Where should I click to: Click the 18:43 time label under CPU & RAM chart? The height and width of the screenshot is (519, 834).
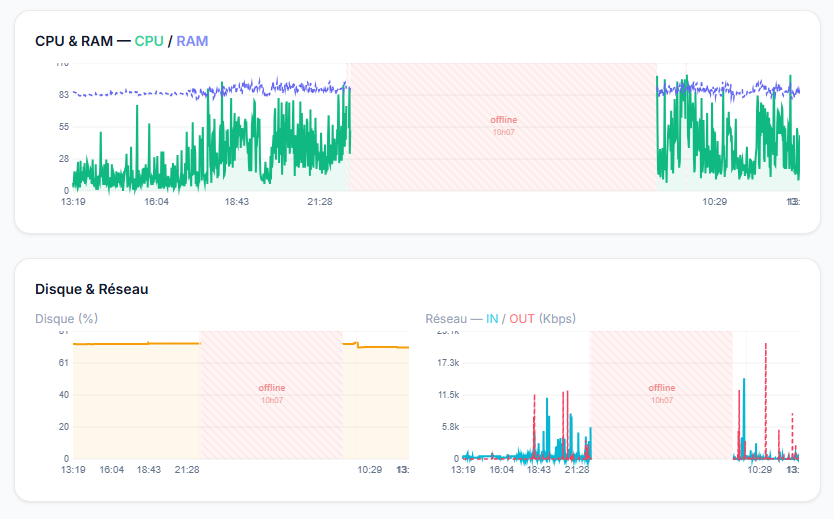coord(236,202)
